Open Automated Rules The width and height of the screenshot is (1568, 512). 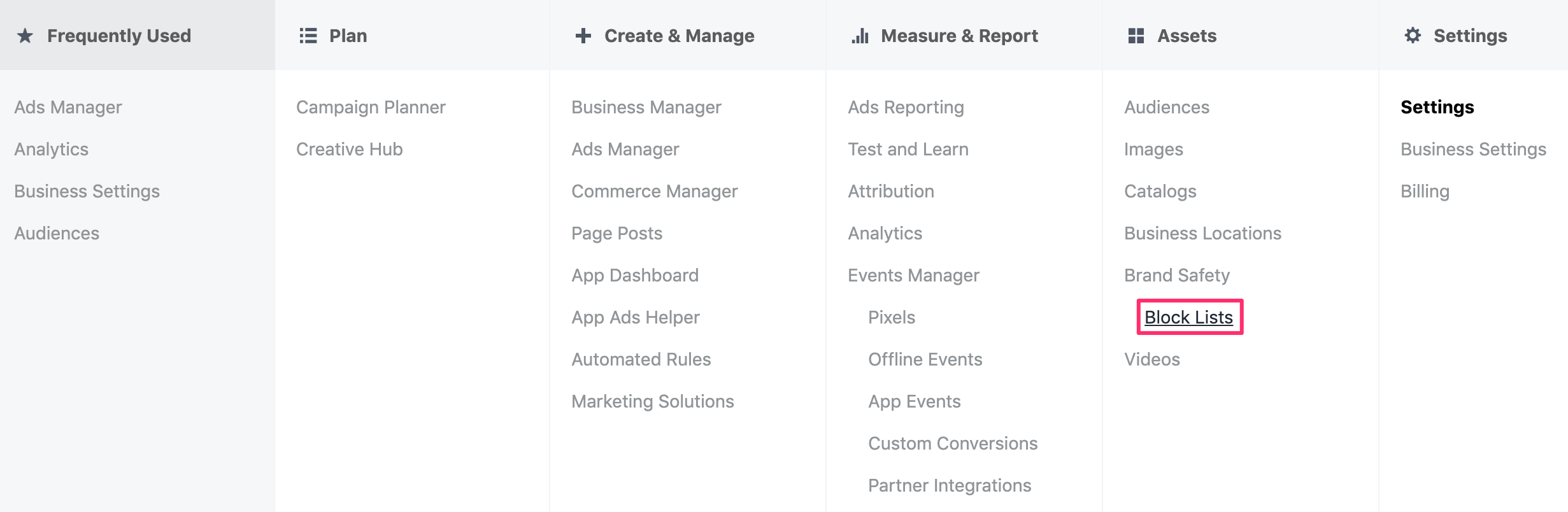(641, 359)
